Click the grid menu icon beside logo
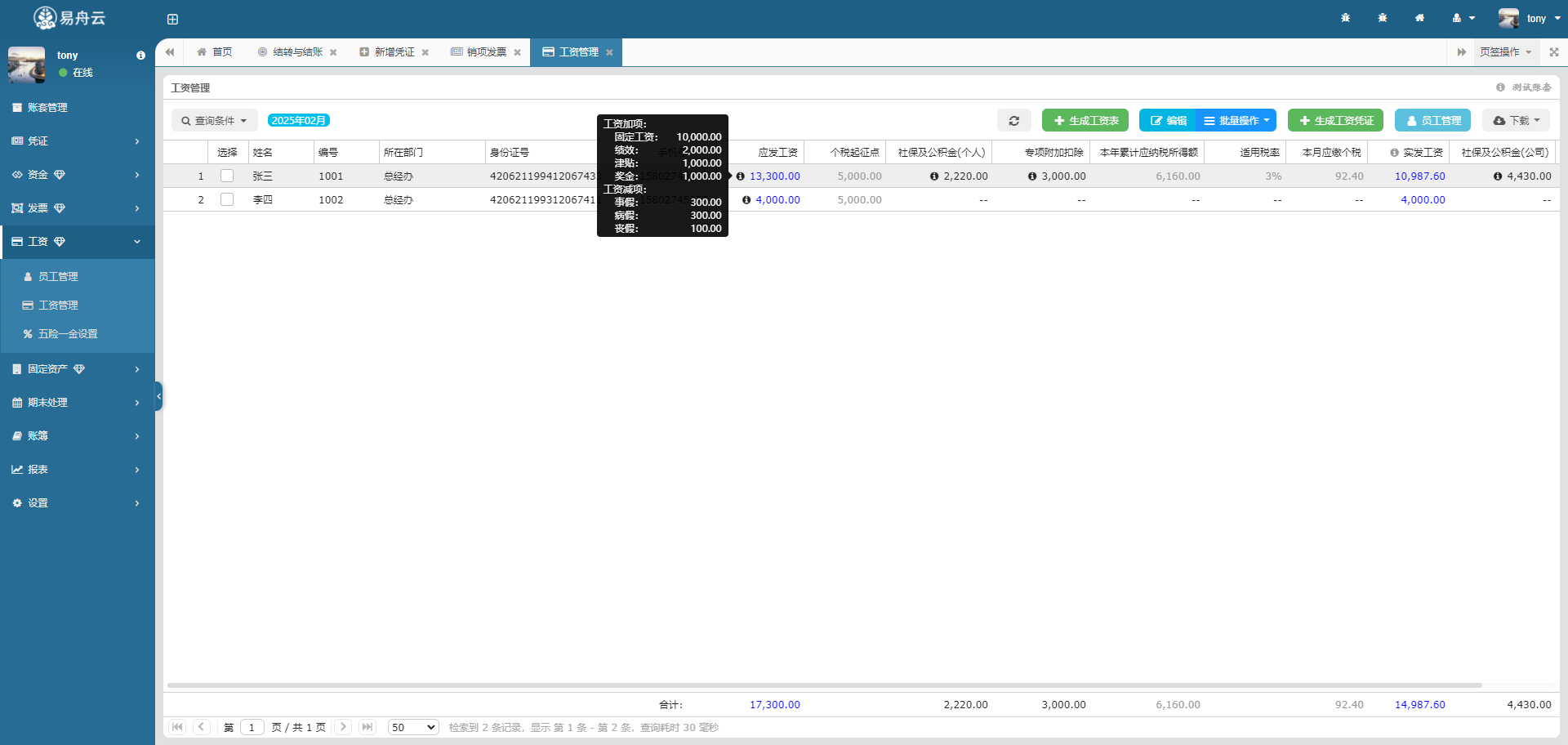 172,19
